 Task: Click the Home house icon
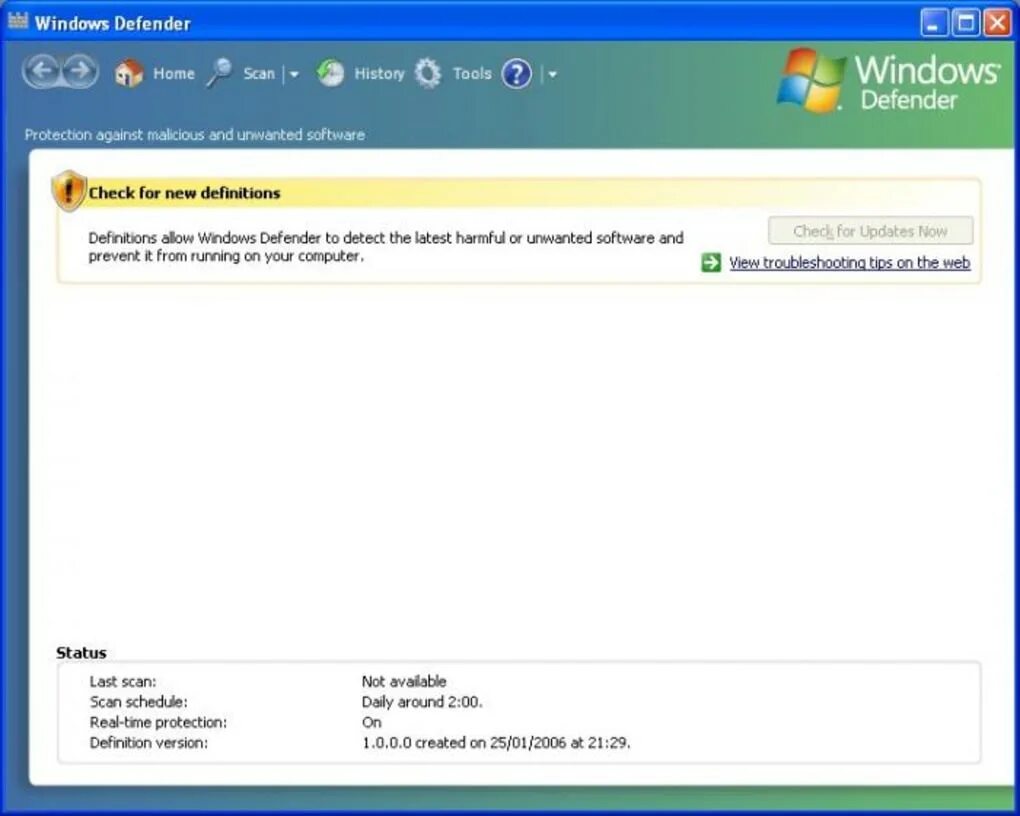pos(129,74)
